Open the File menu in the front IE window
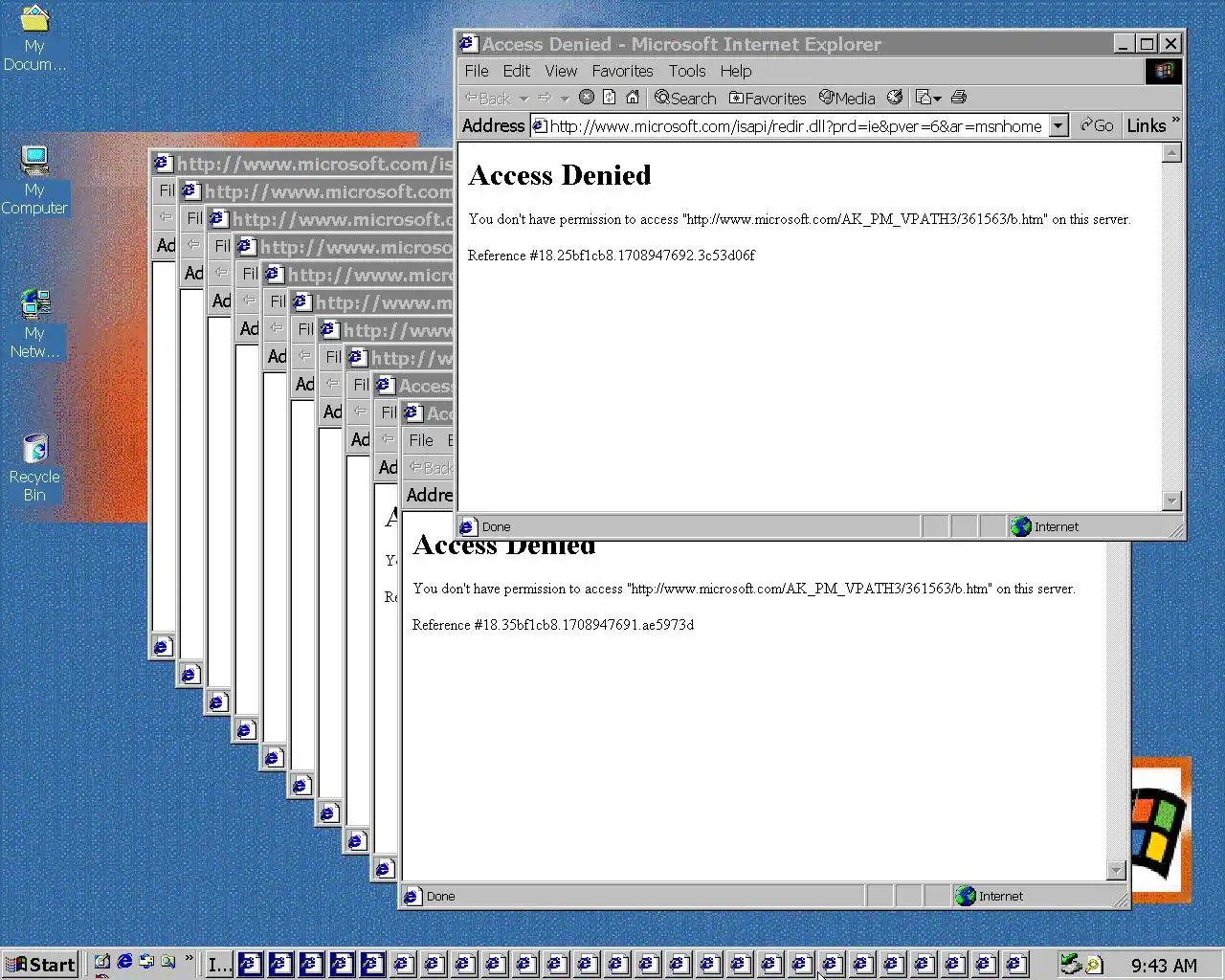The image size is (1225, 980). click(x=477, y=71)
